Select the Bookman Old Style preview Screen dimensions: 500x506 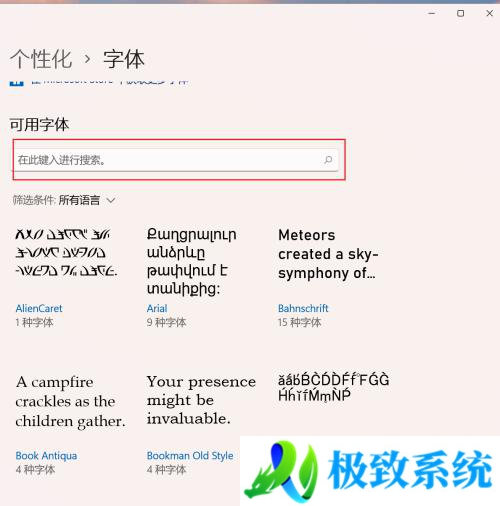(x=201, y=400)
